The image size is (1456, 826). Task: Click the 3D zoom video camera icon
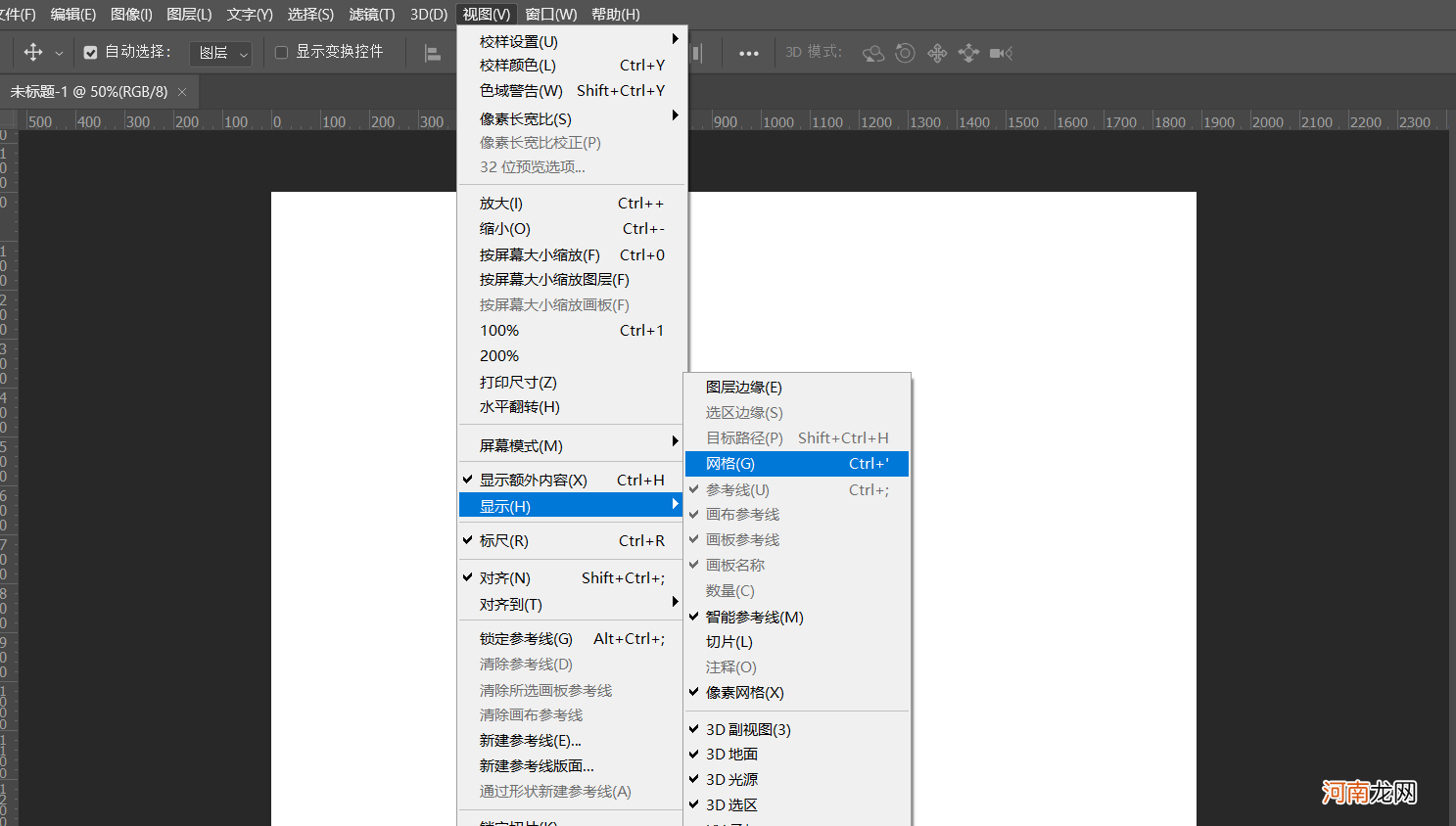click(1001, 53)
